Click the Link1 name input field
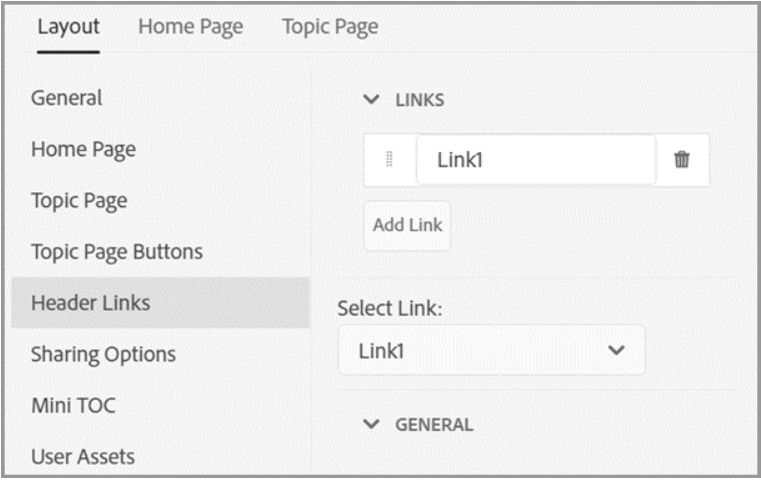The width and height of the screenshot is (761, 480). [x=536, y=160]
